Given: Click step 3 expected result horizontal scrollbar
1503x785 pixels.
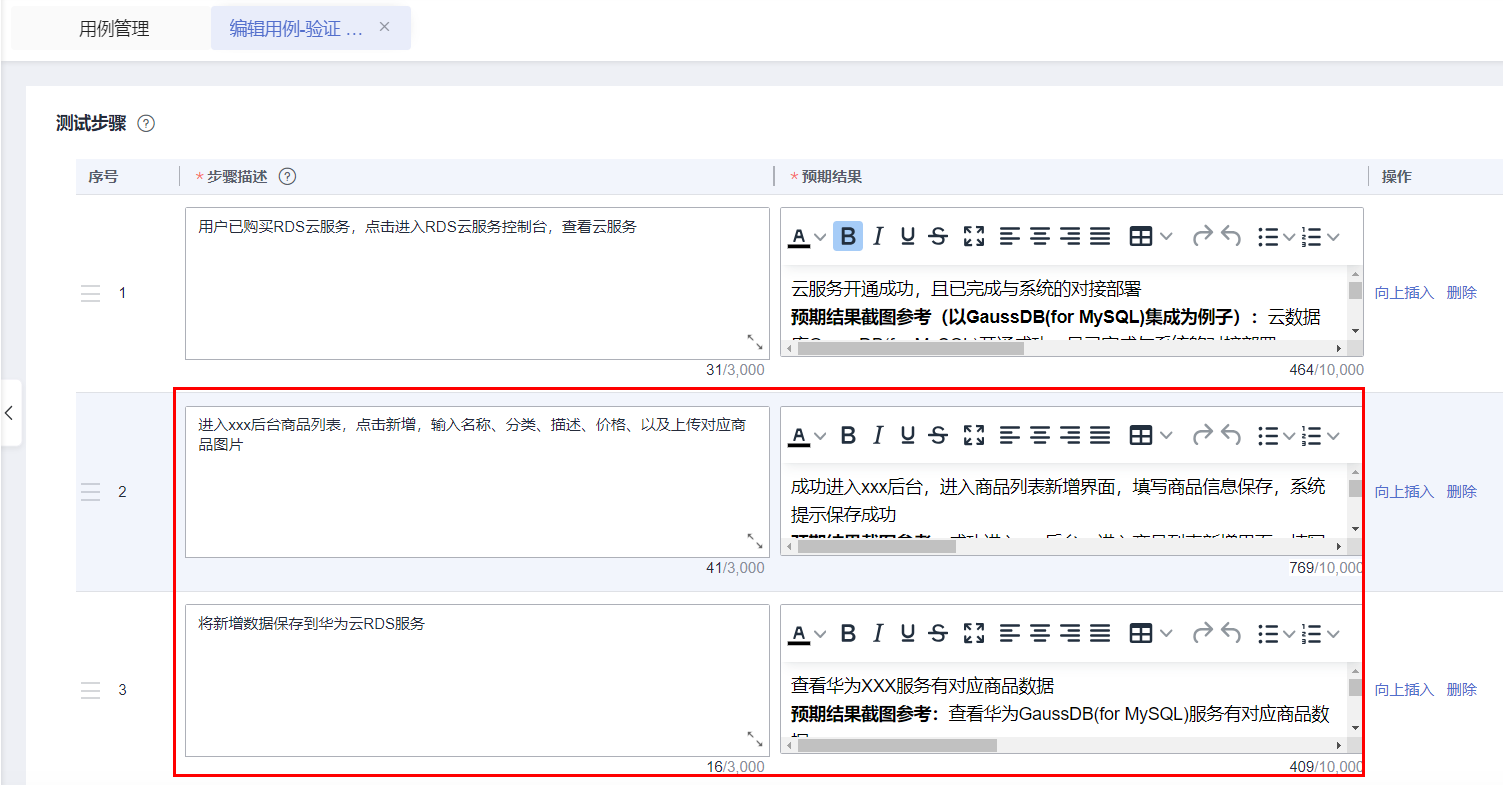Looking at the screenshot, I should pos(1064,745).
